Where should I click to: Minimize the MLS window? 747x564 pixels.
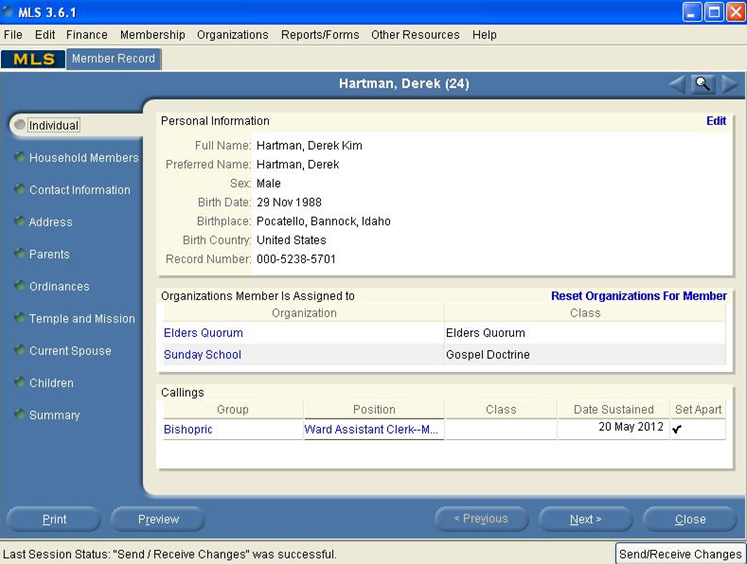[692, 12]
